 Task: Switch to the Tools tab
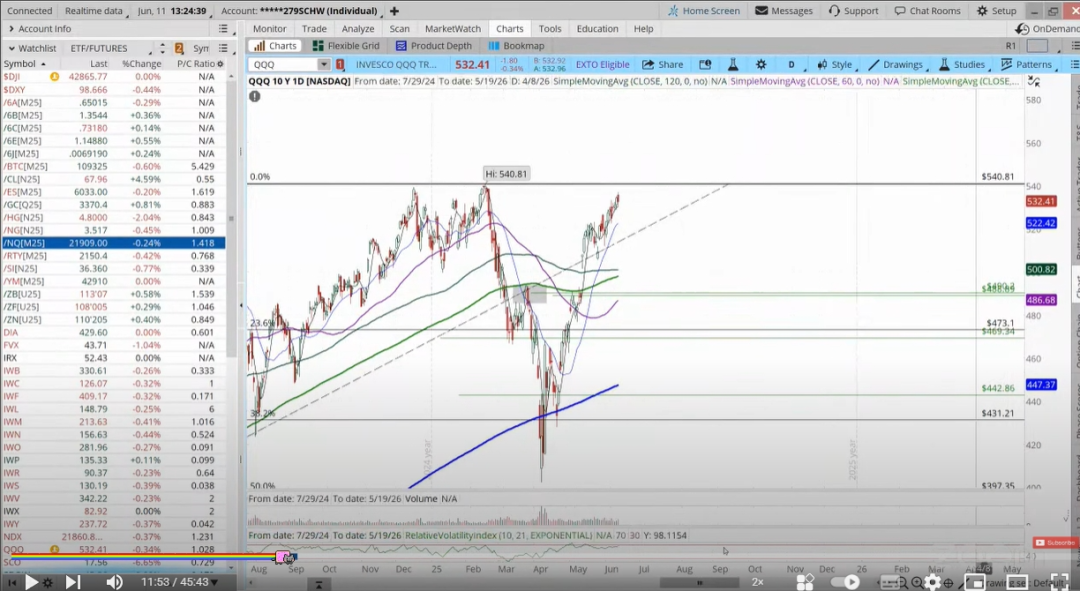550,29
